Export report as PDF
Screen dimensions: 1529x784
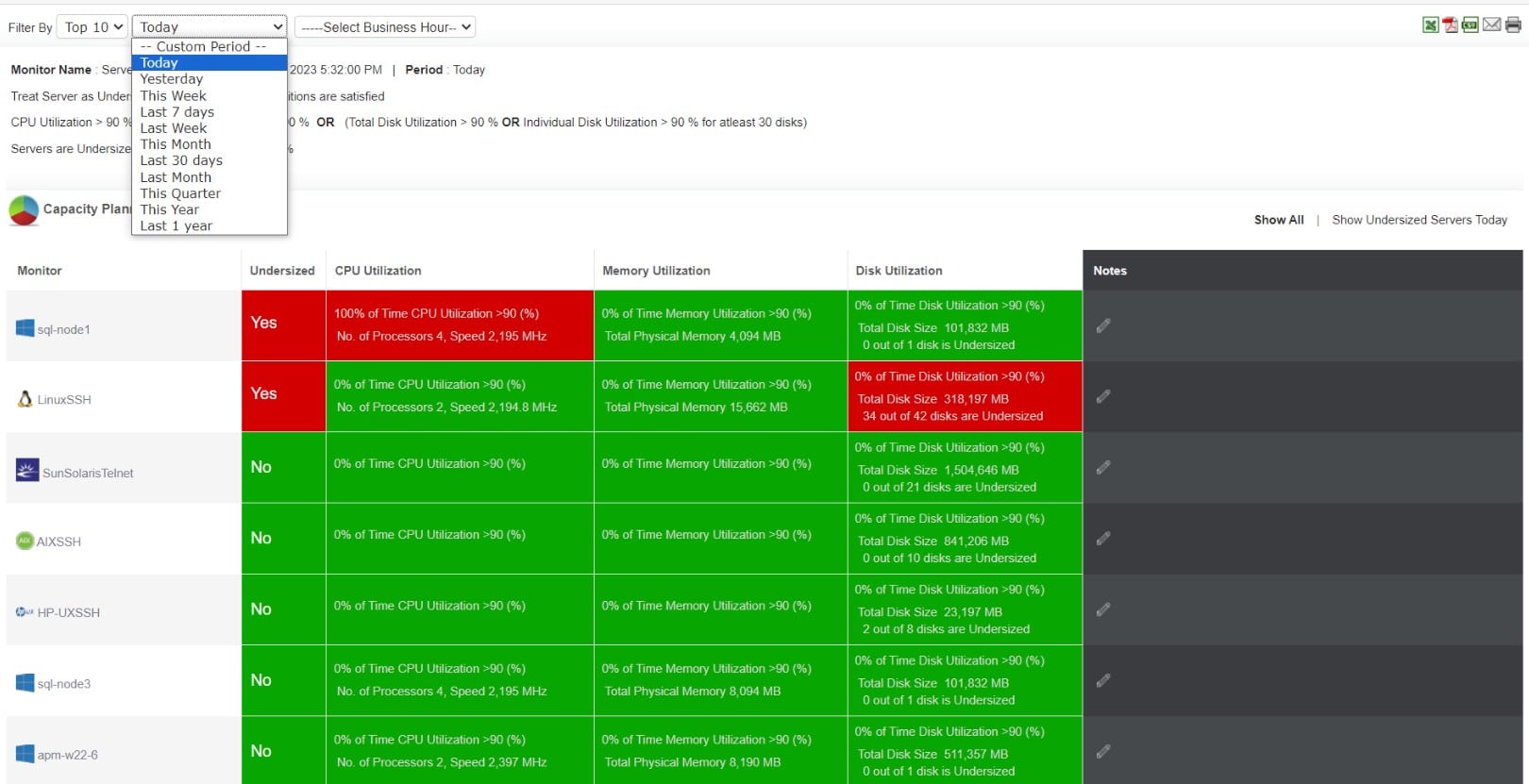(1451, 25)
